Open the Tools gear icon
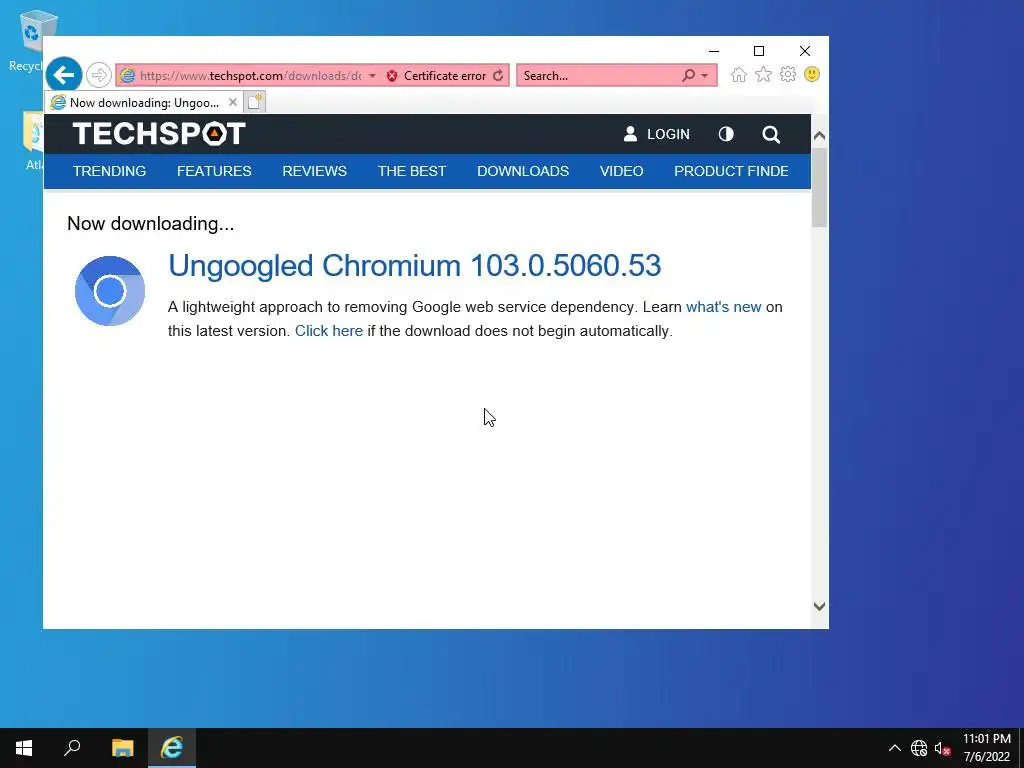The image size is (1024, 768). [x=788, y=74]
